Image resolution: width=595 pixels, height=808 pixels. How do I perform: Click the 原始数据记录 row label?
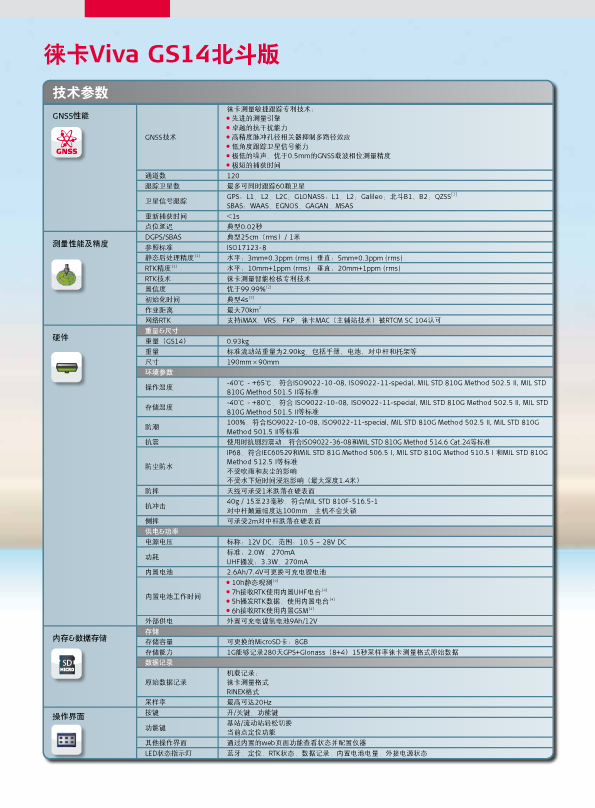(166, 682)
